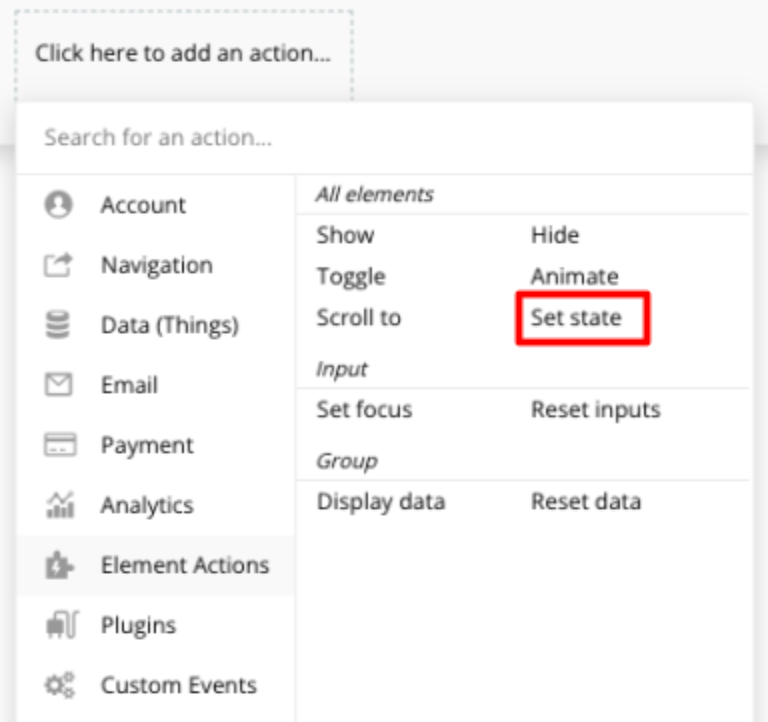Image resolution: width=768 pixels, height=722 pixels.
Task: Pick the Reset inputs action
Action: pos(595,410)
